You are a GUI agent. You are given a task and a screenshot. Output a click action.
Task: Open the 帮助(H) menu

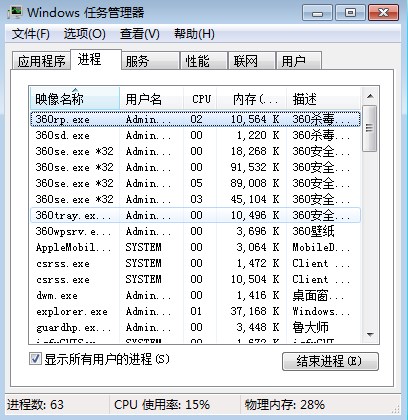(194, 34)
